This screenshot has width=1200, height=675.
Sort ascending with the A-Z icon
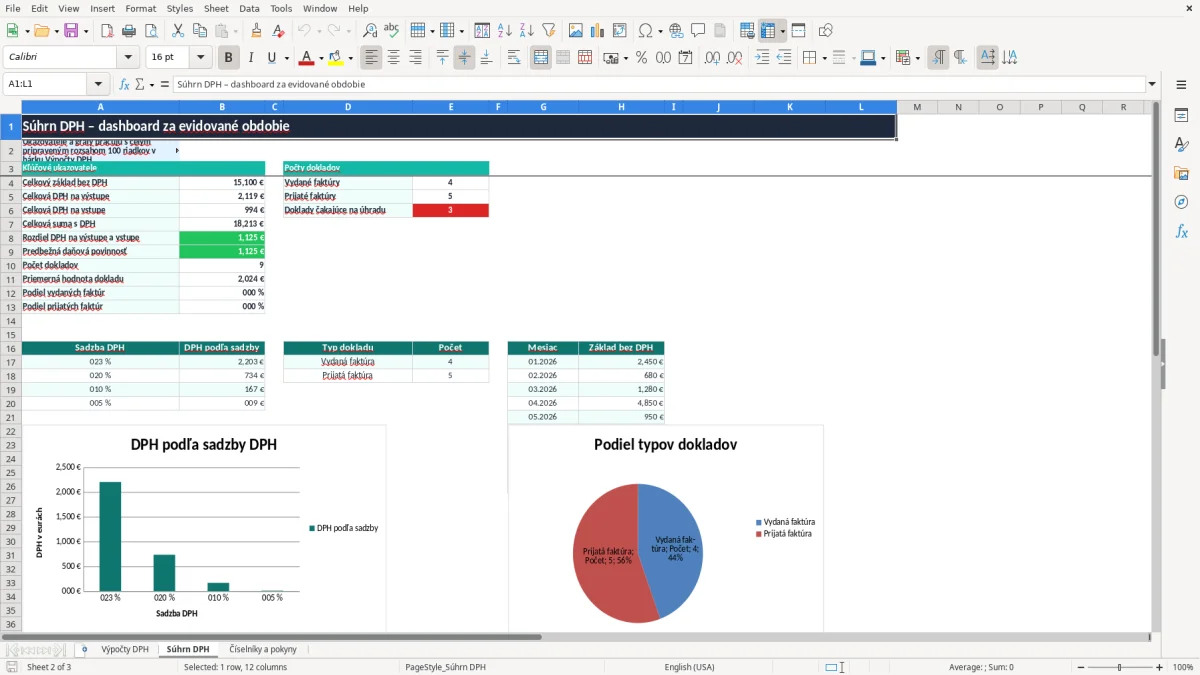pos(504,31)
